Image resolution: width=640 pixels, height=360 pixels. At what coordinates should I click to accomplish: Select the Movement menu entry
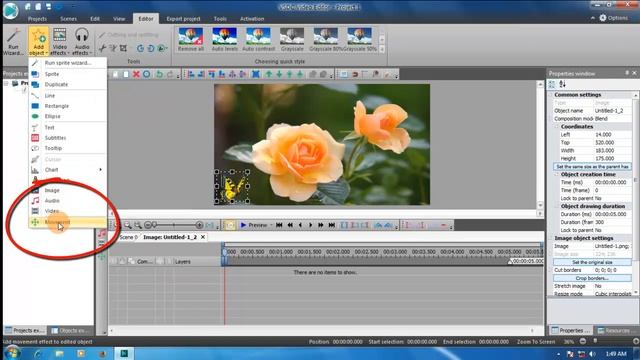pos(68,222)
